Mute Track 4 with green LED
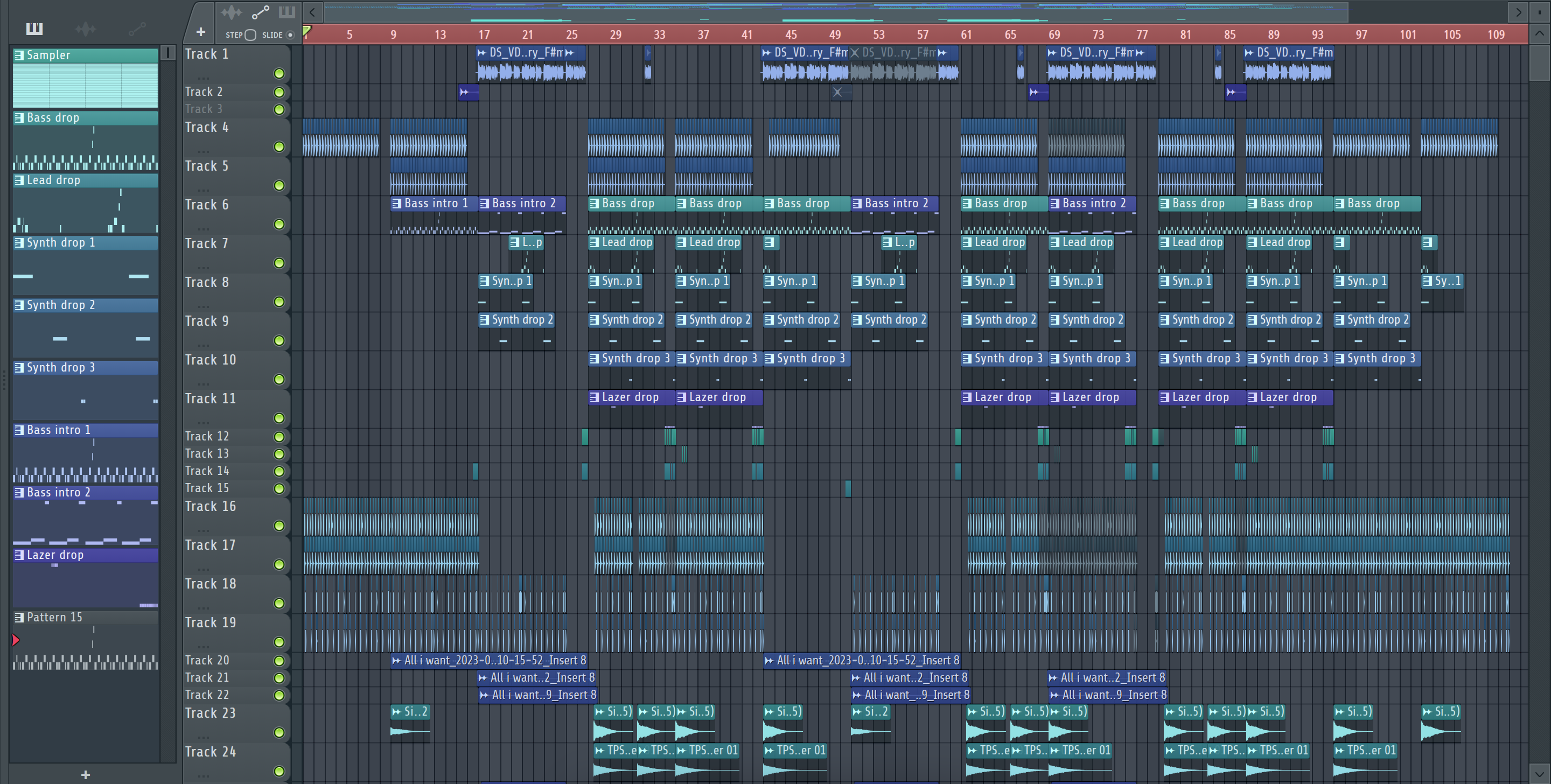The height and width of the screenshot is (784, 1551). 279,147
